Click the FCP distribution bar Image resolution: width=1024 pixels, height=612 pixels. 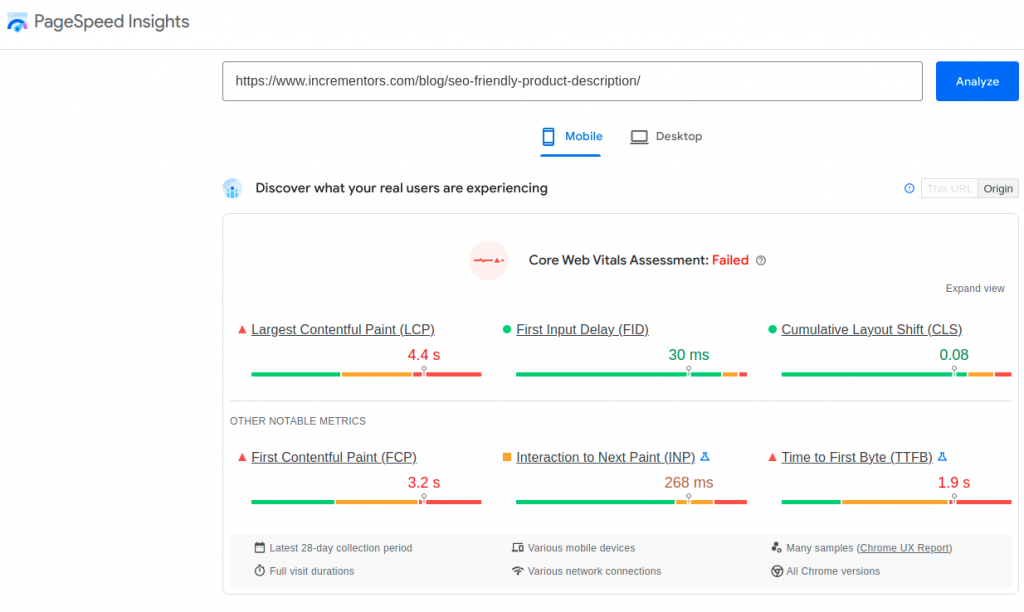[366, 502]
